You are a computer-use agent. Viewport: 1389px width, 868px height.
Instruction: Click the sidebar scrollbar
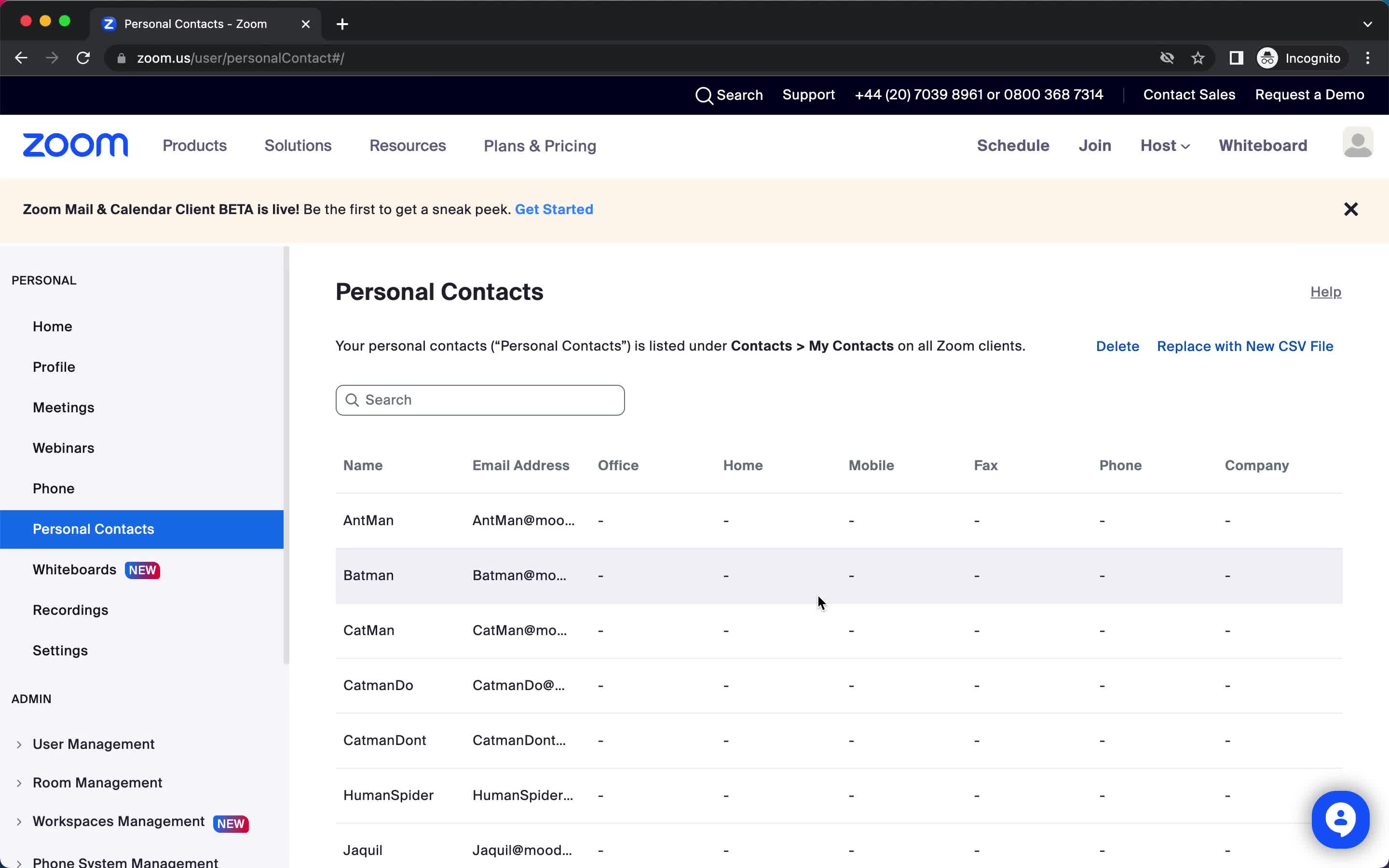tap(286, 455)
